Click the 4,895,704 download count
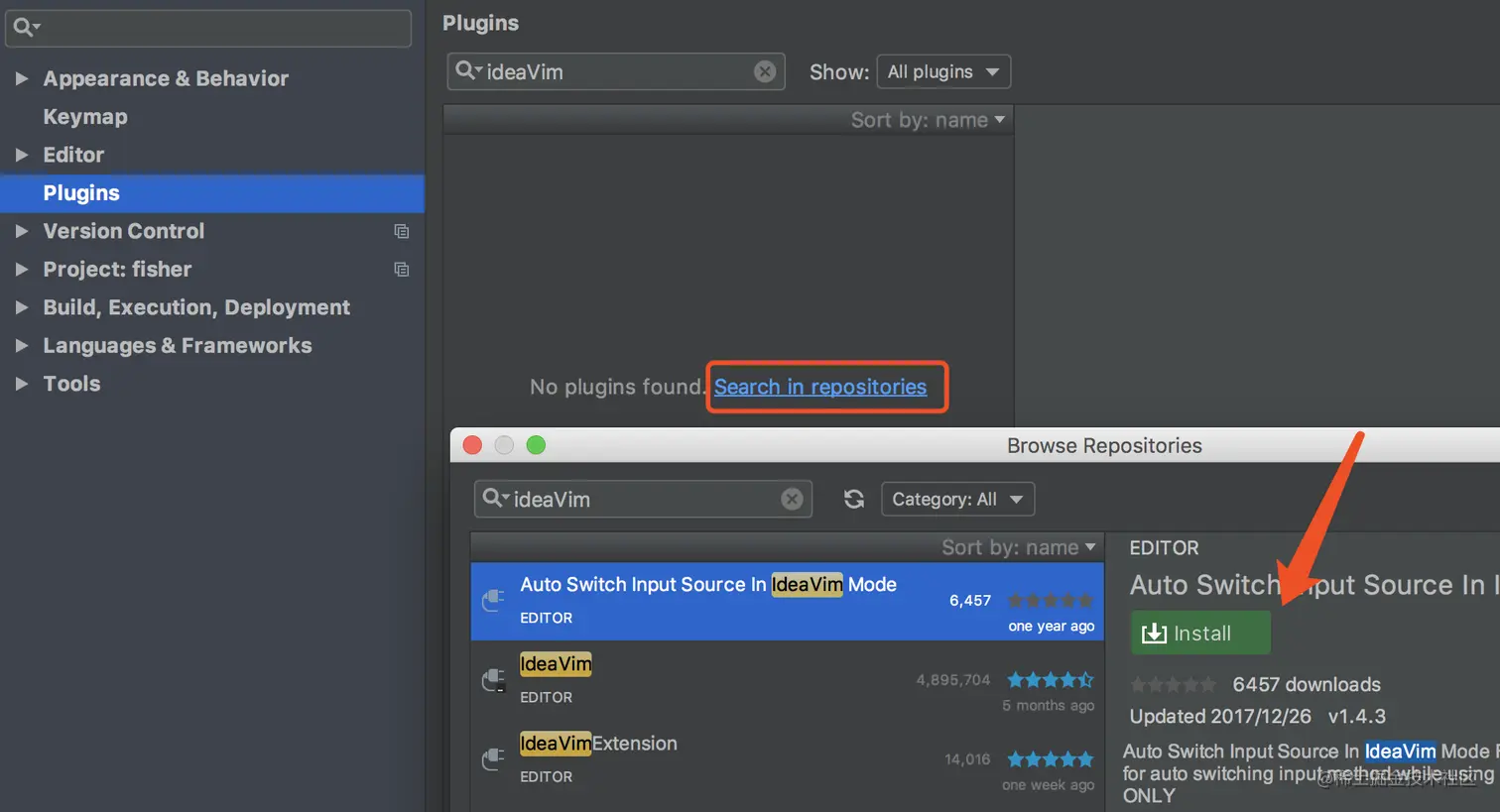Image resolution: width=1500 pixels, height=812 pixels. coord(953,680)
